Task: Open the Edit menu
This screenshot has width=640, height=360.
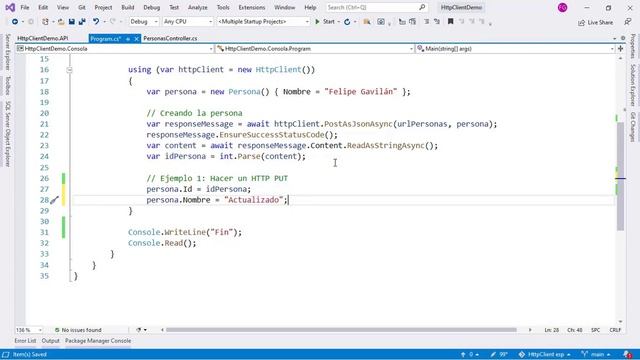Action: click(x=43, y=7)
